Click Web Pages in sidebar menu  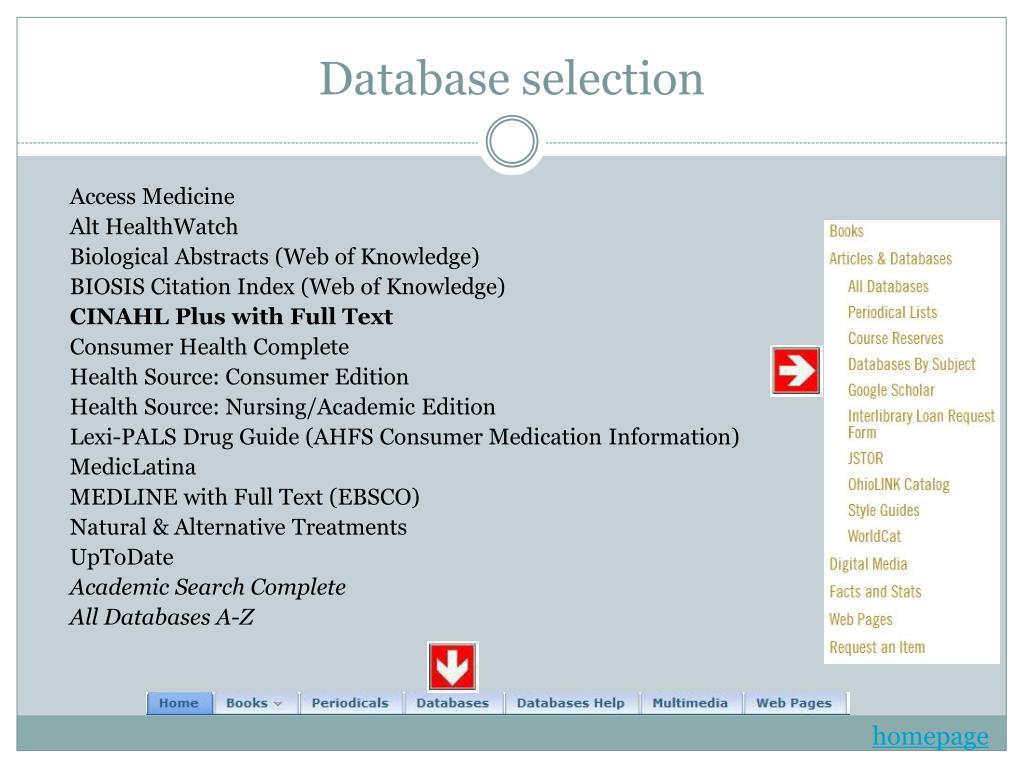pos(861,620)
